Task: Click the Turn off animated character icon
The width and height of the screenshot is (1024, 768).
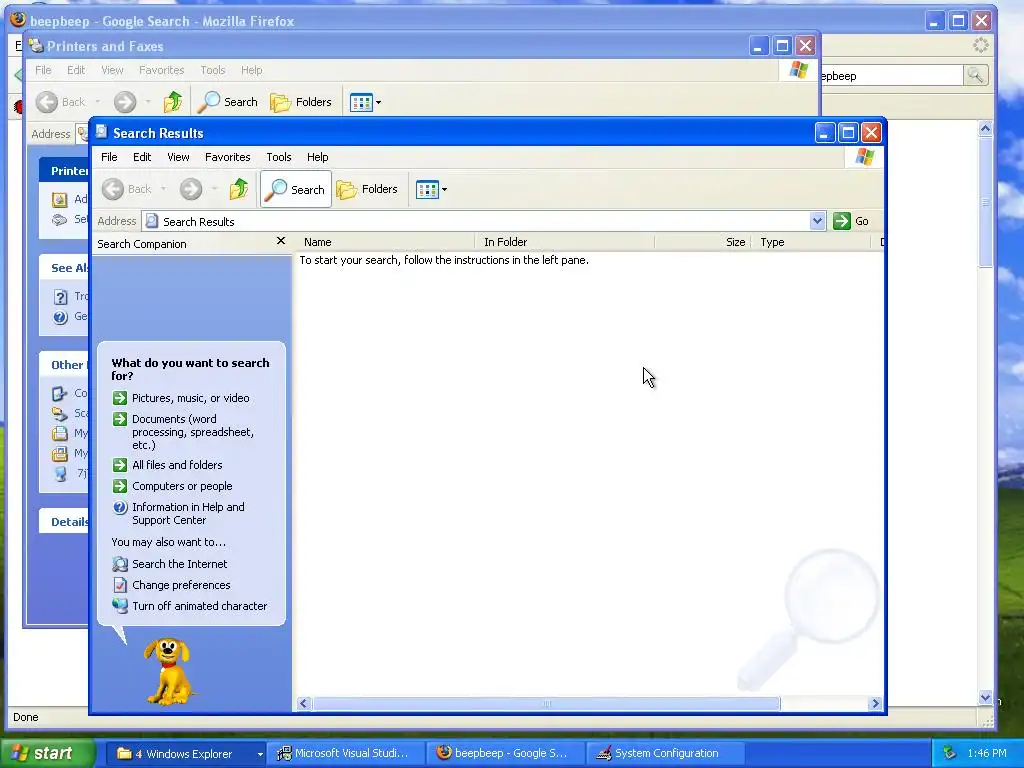Action: click(x=120, y=605)
